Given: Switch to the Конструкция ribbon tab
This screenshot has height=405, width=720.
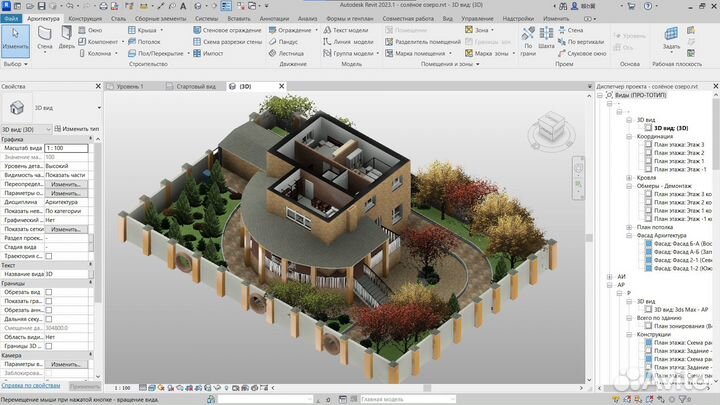Looking at the screenshot, I should point(85,18).
